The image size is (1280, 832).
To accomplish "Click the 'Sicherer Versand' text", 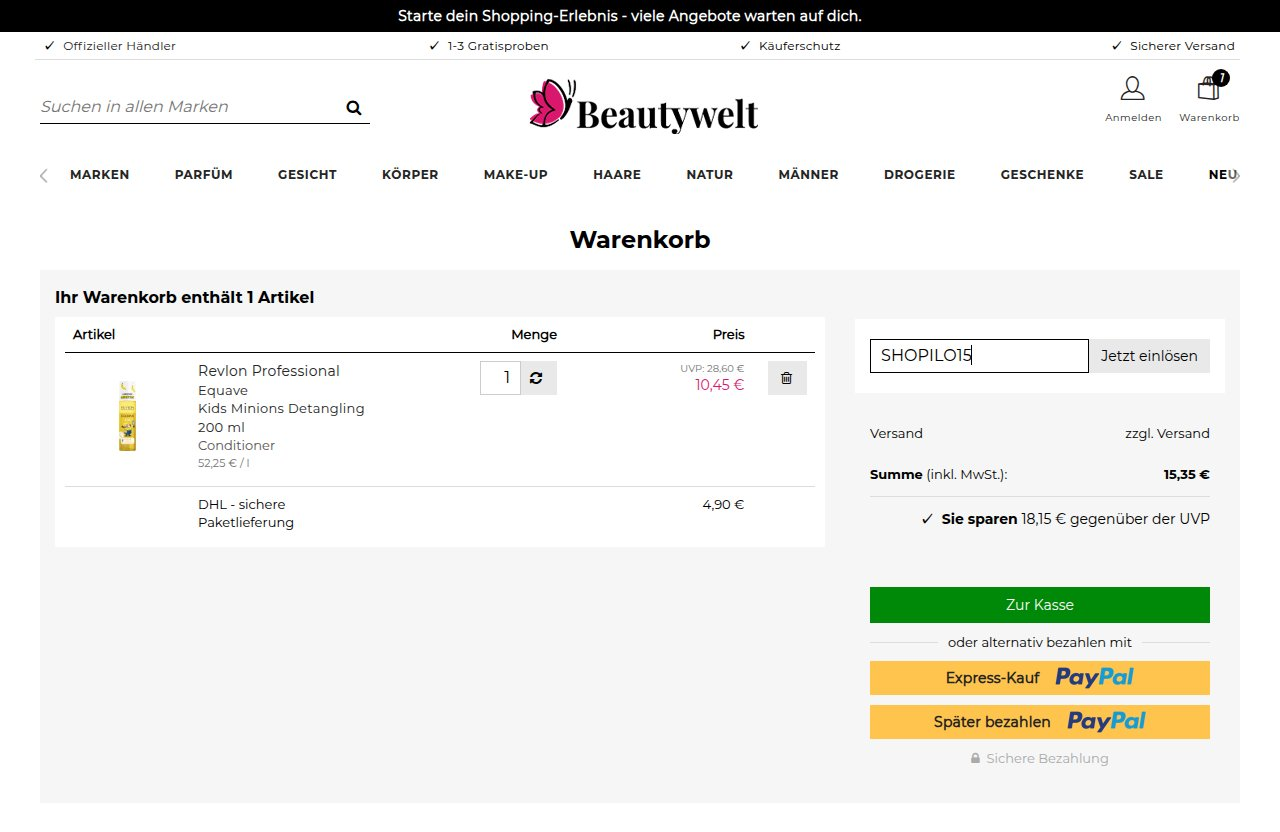I will click(x=1182, y=46).
